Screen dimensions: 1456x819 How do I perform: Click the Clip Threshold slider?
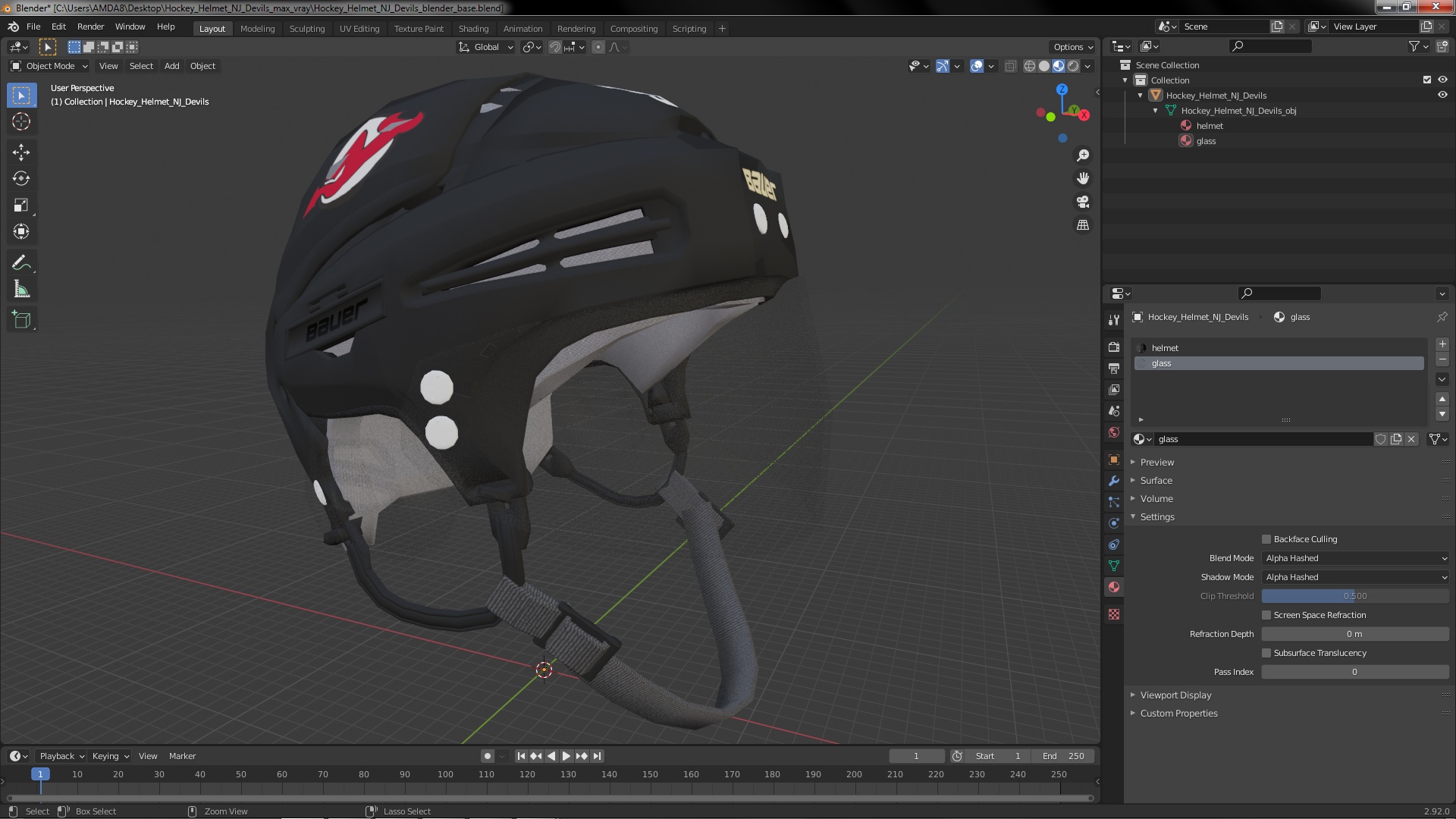(x=1355, y=596)
